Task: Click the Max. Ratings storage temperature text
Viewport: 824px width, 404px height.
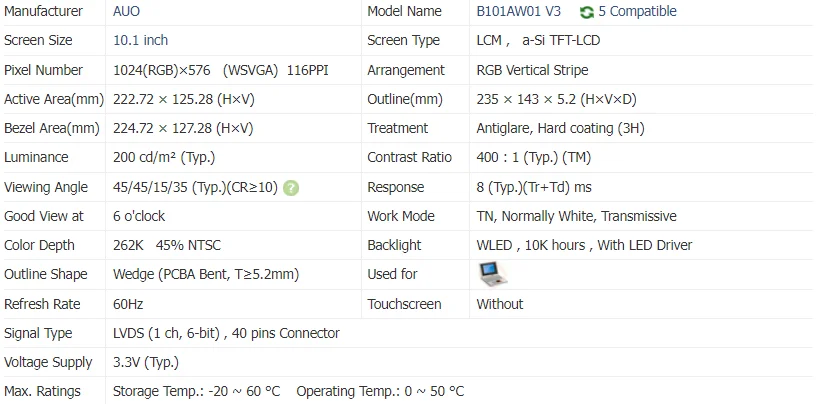Action: 196,391
